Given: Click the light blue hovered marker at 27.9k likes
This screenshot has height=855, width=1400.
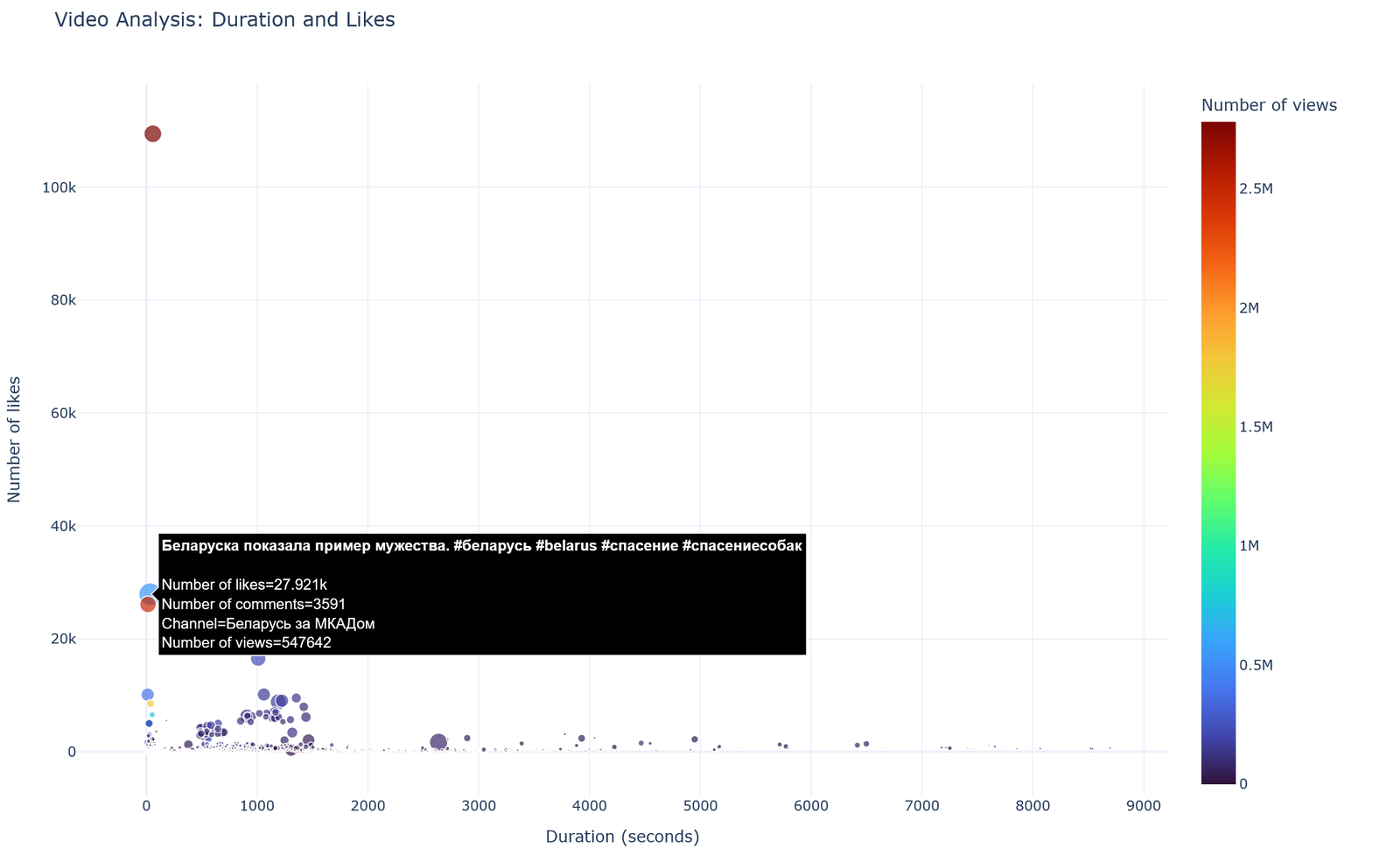Looking at the screenshot, I should 149,593.
